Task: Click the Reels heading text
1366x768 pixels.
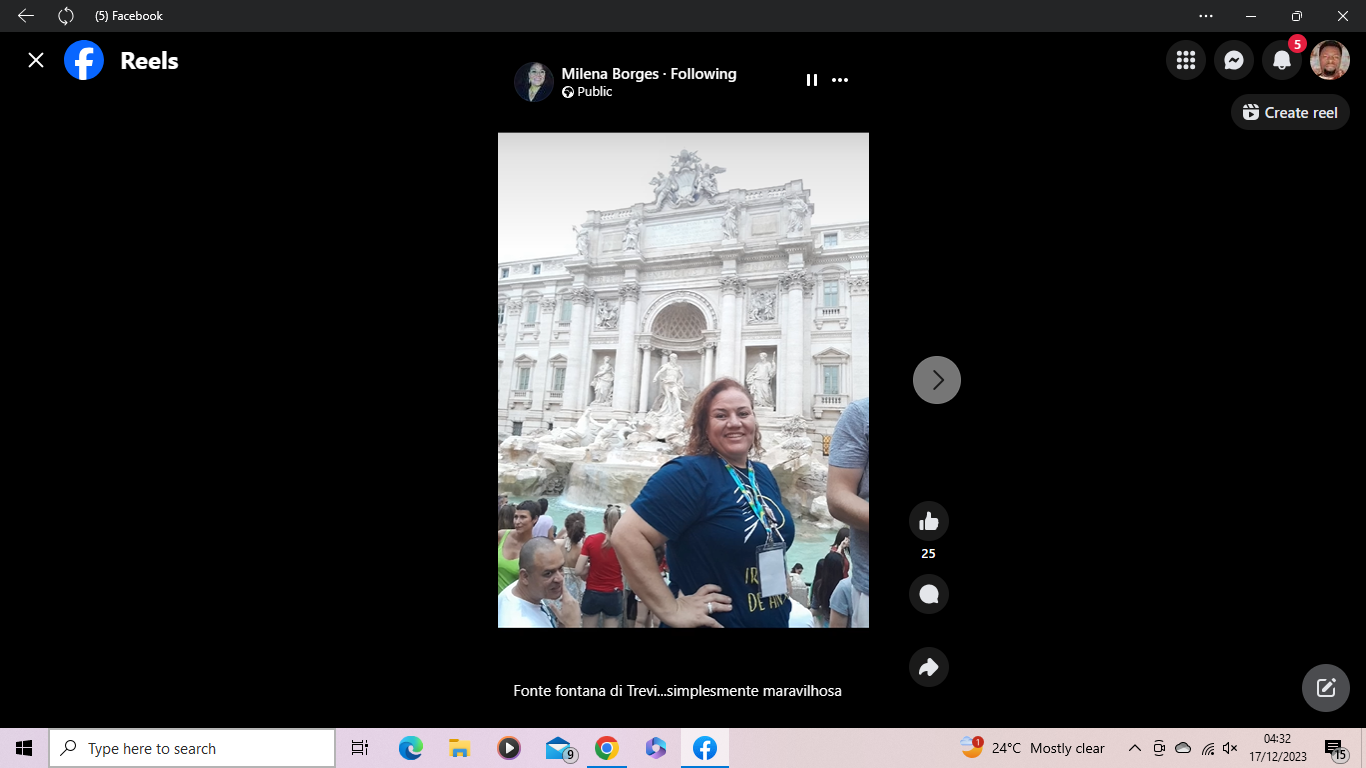Action: tap(149, 61)
